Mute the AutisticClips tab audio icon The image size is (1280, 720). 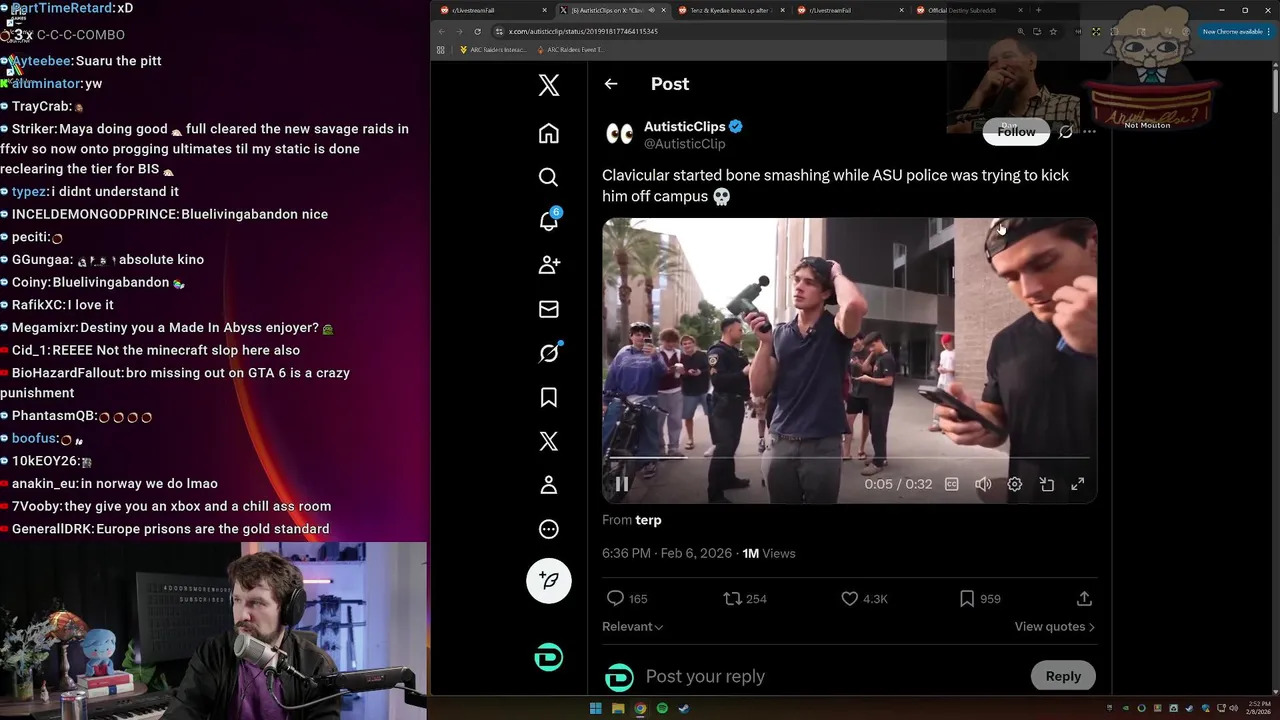coord(651,10)
